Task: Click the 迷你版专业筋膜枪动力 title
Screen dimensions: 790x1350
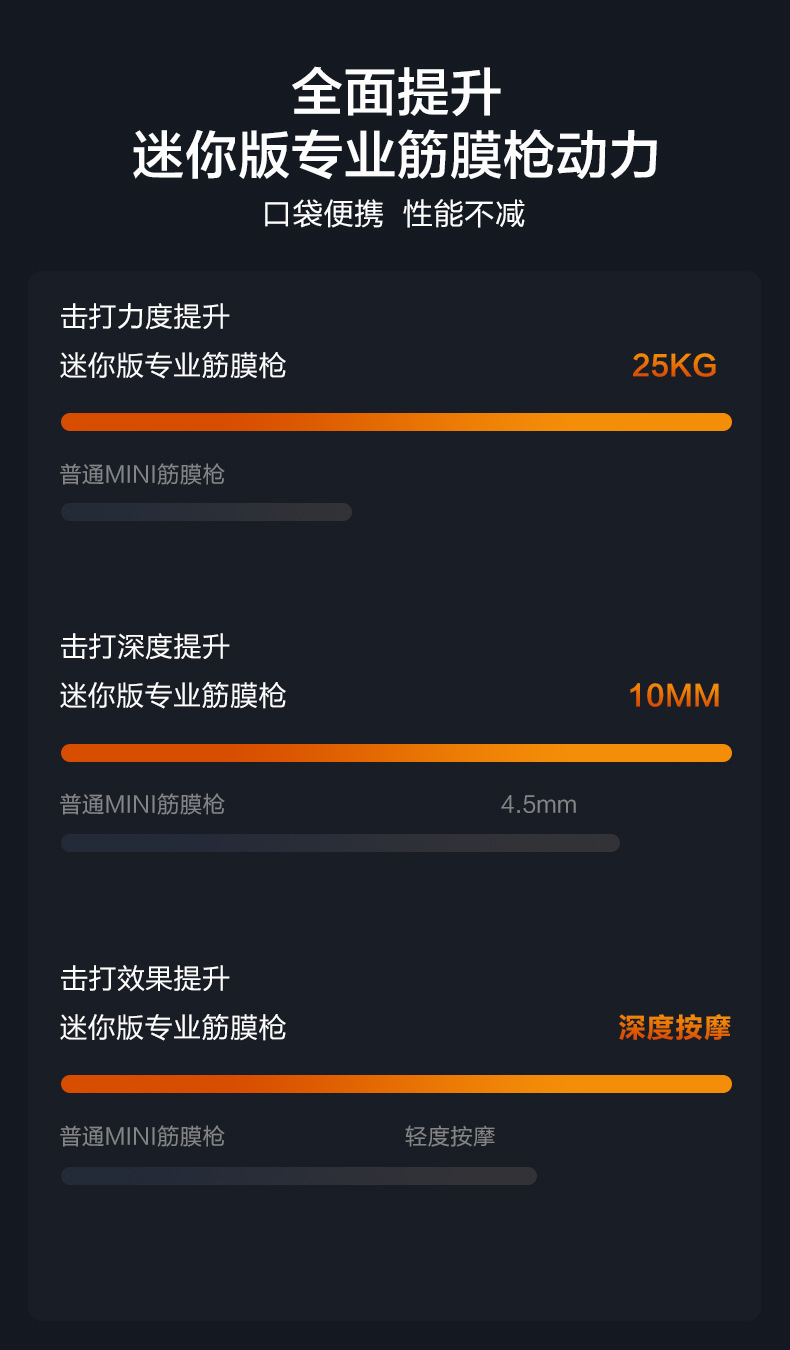Action: tap(396, 156)
